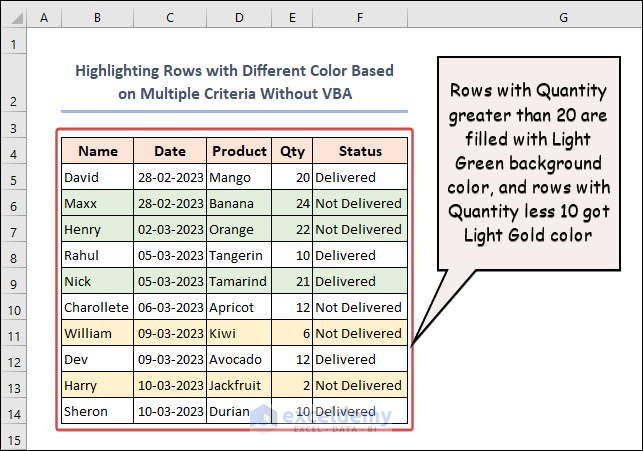Click the Avocado product cell
Screen dimensions: 643x451
click(x=239, y=359)
